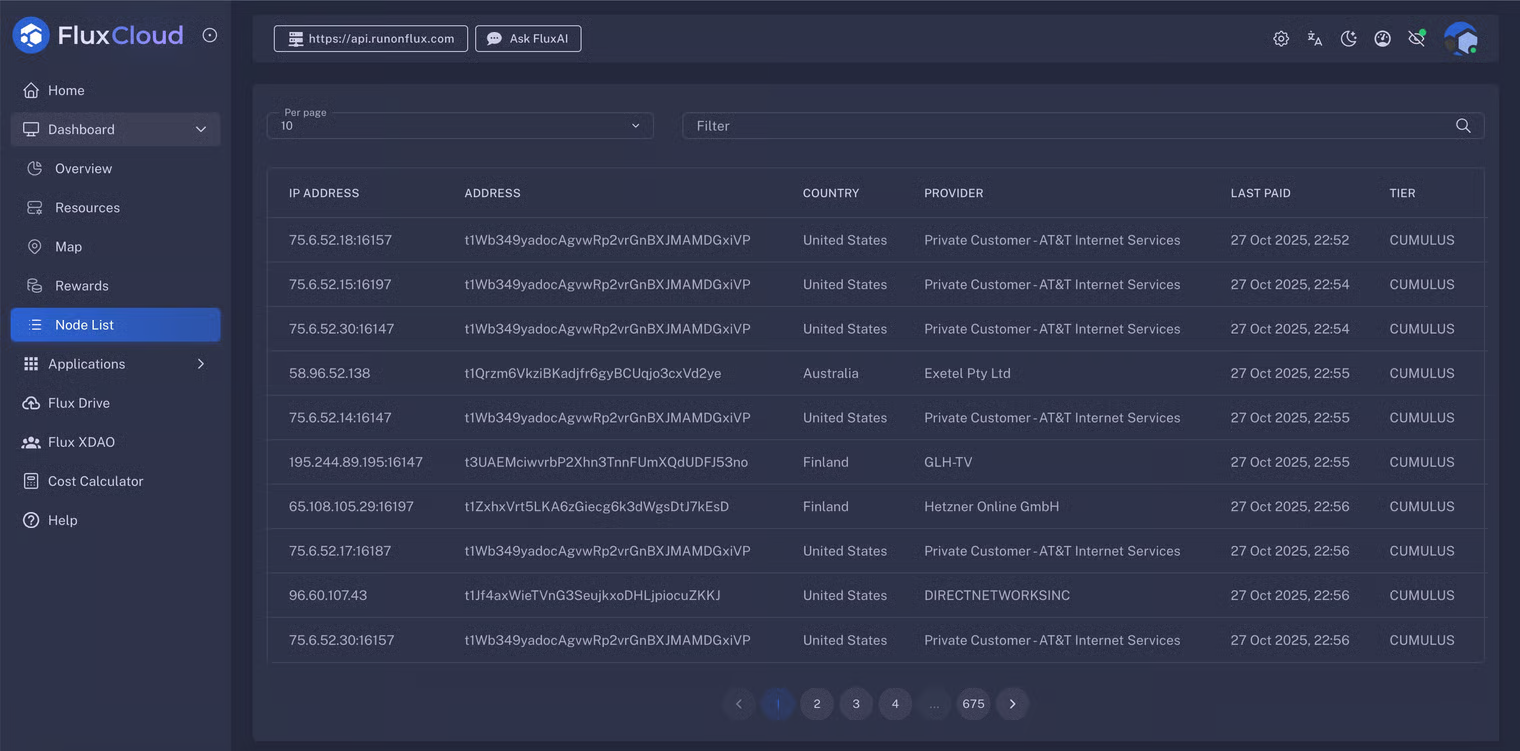Click the TIER column header
1520x751 pixels.
click(1402, 193)
